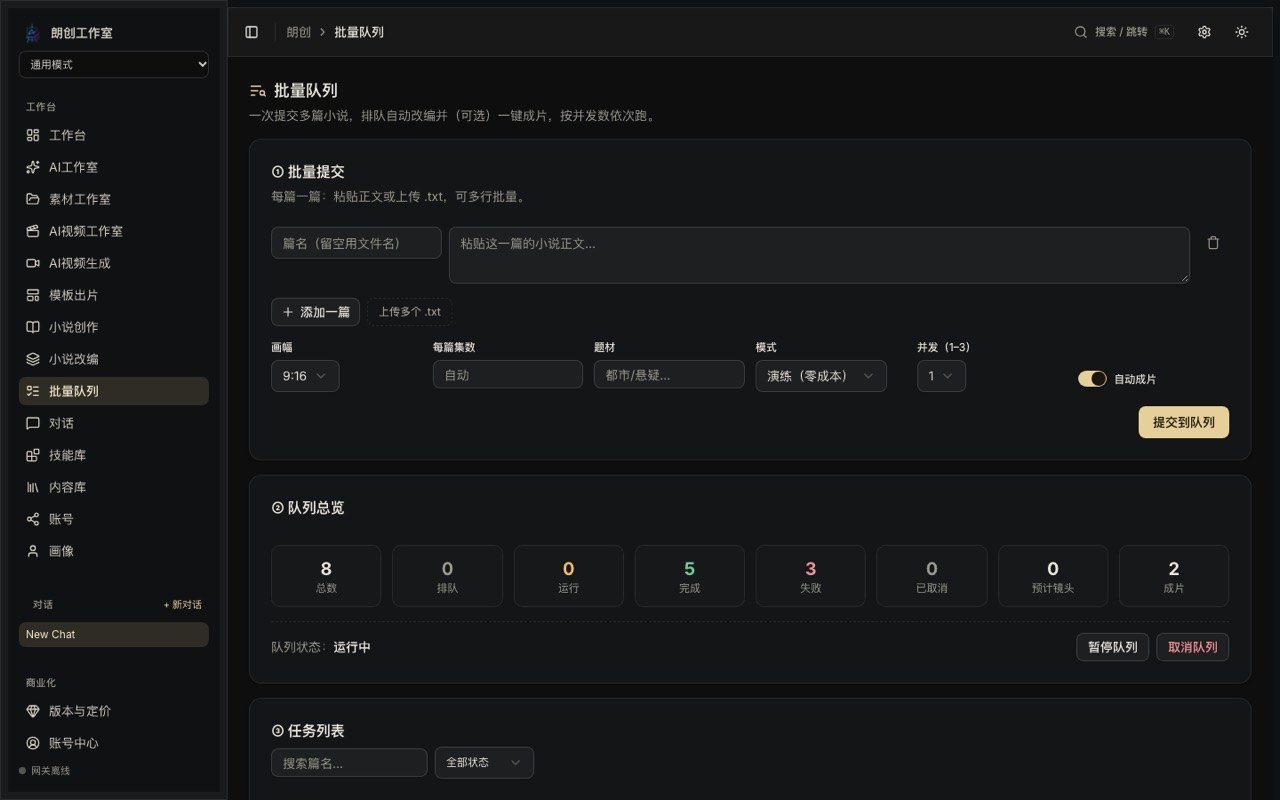Viewport: 1280px width, 800px height.
Task: Click 提交到队列 button
Action: pos(1184,422)
